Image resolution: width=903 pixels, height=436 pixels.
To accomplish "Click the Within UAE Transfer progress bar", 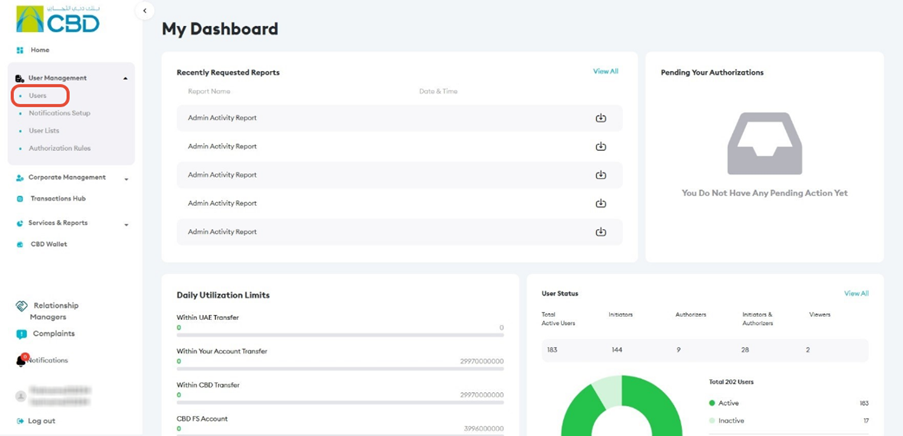I will pos(340,335).
